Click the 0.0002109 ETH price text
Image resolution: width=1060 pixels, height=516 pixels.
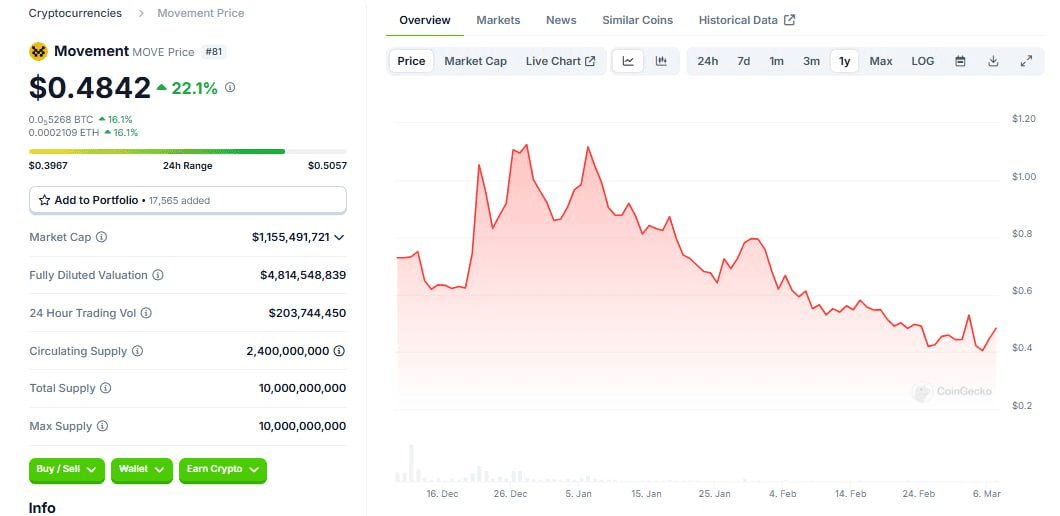pyautogui.click(x=64, y=133)
